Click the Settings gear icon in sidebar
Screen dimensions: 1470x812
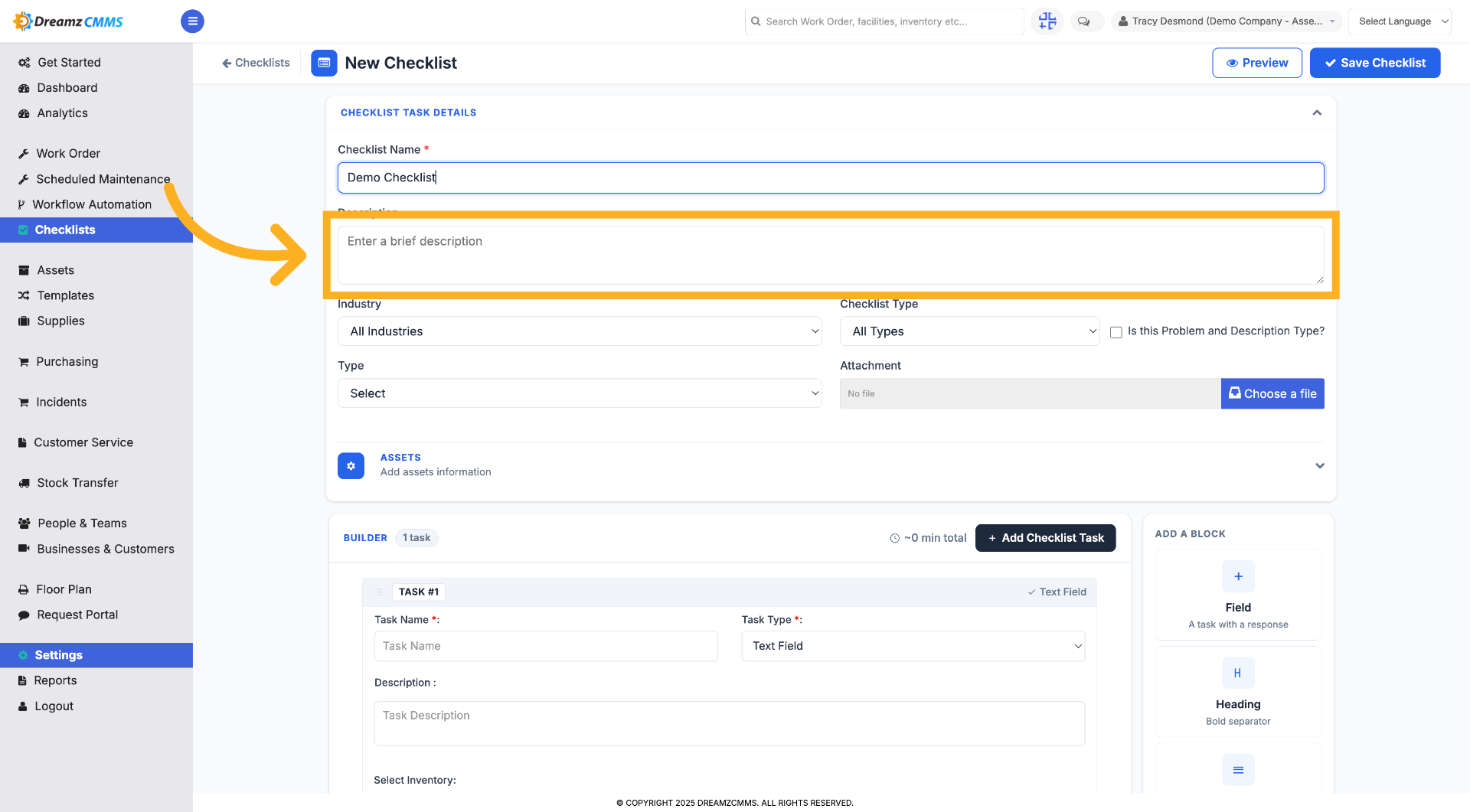click(x=23, y=656)
